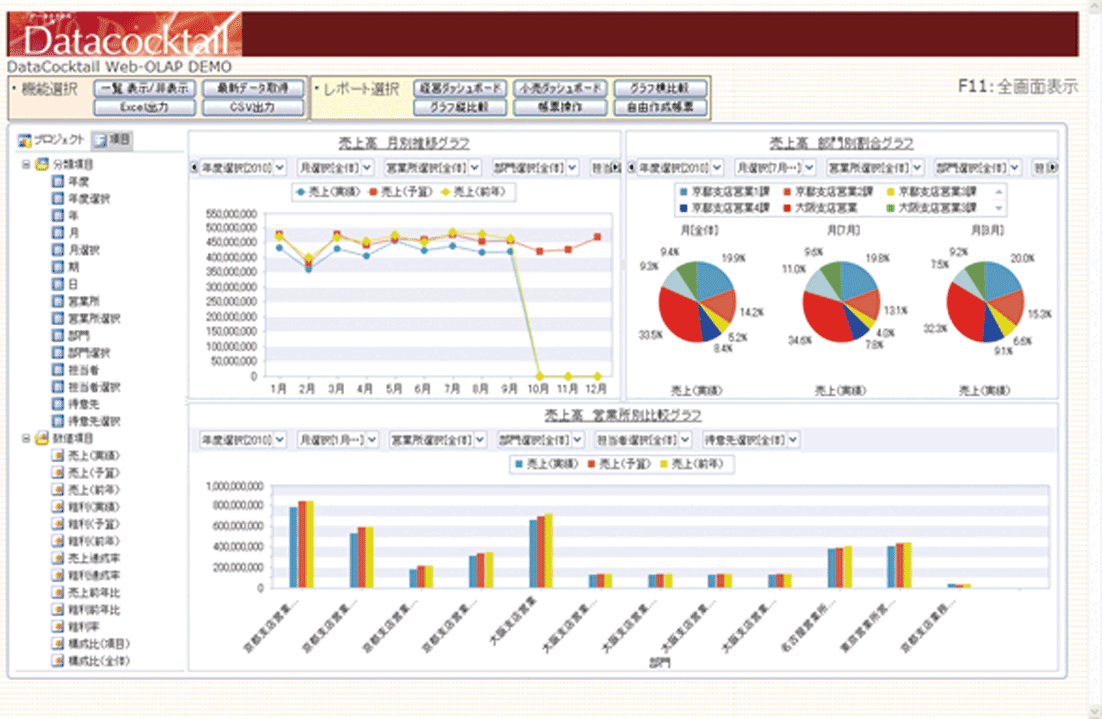Select the 部門選択 item icon
The width and height of the screenshot is (1102, 719).
pos(58,352)
